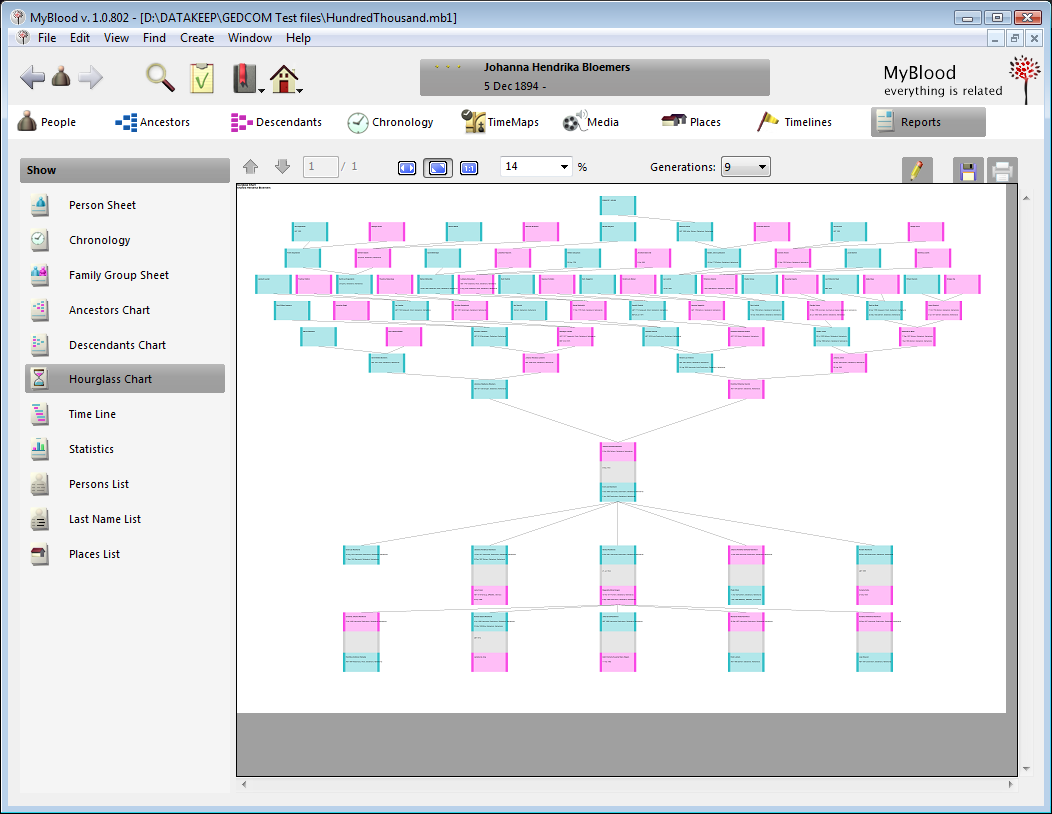Switch to the People tab
1052x814 pixels.
(47, 121)
